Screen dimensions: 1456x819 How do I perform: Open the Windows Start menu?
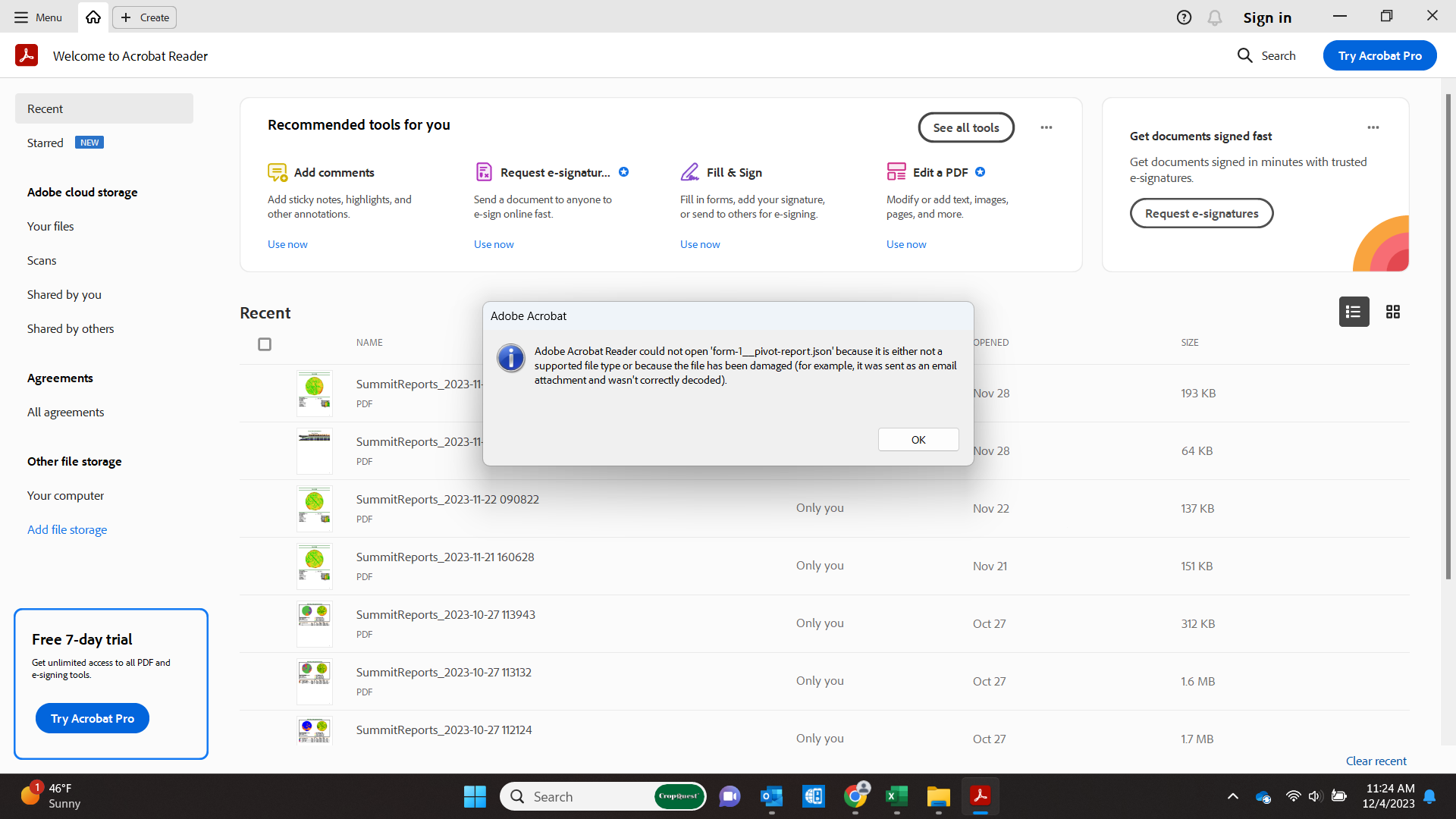475,796
